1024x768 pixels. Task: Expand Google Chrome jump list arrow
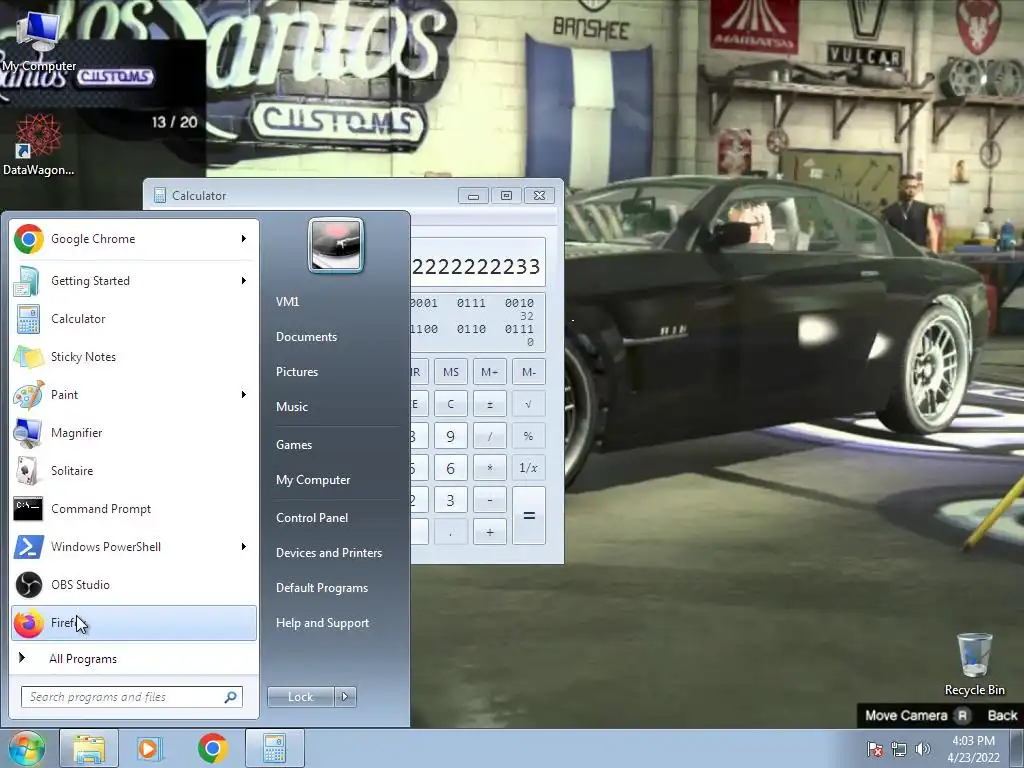click(x=244, y=239)
